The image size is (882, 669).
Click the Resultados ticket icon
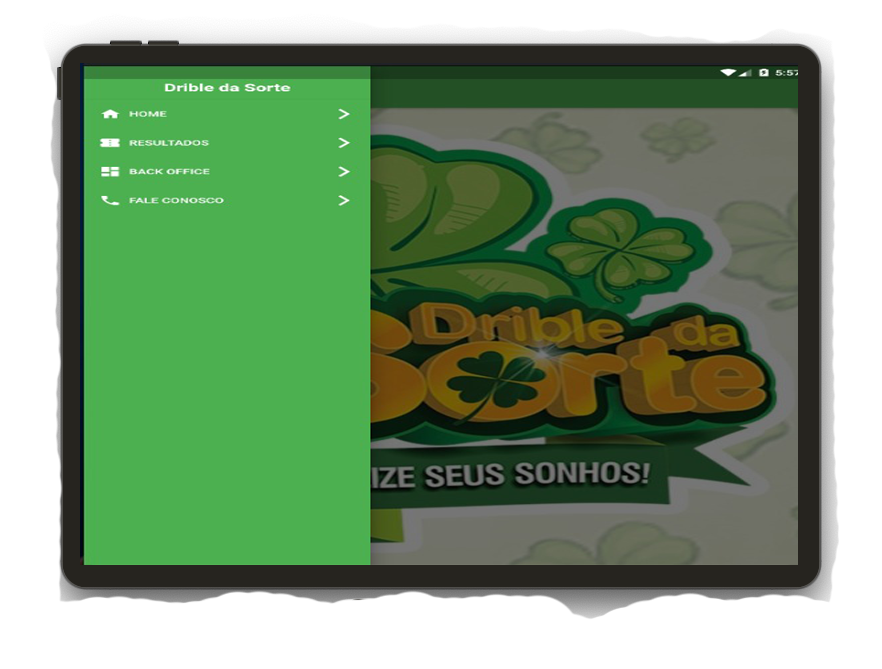tap(110, 143)
